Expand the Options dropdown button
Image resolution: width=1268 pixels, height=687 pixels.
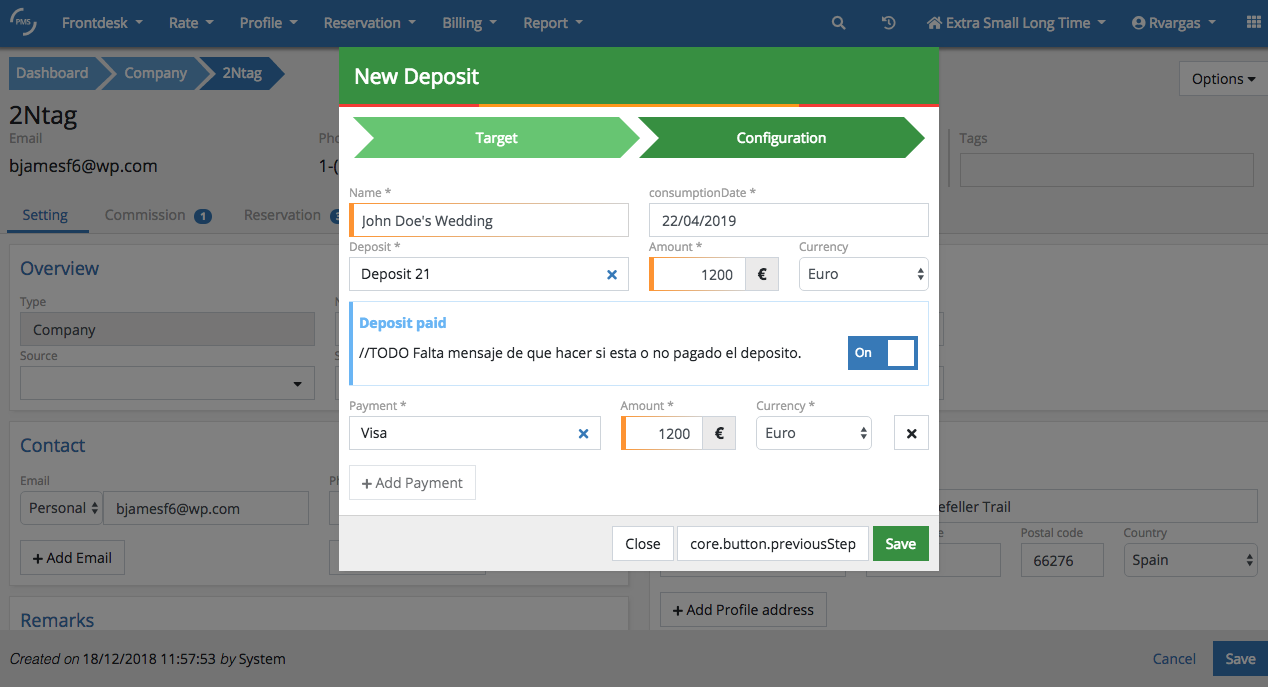coord(1223,79)
